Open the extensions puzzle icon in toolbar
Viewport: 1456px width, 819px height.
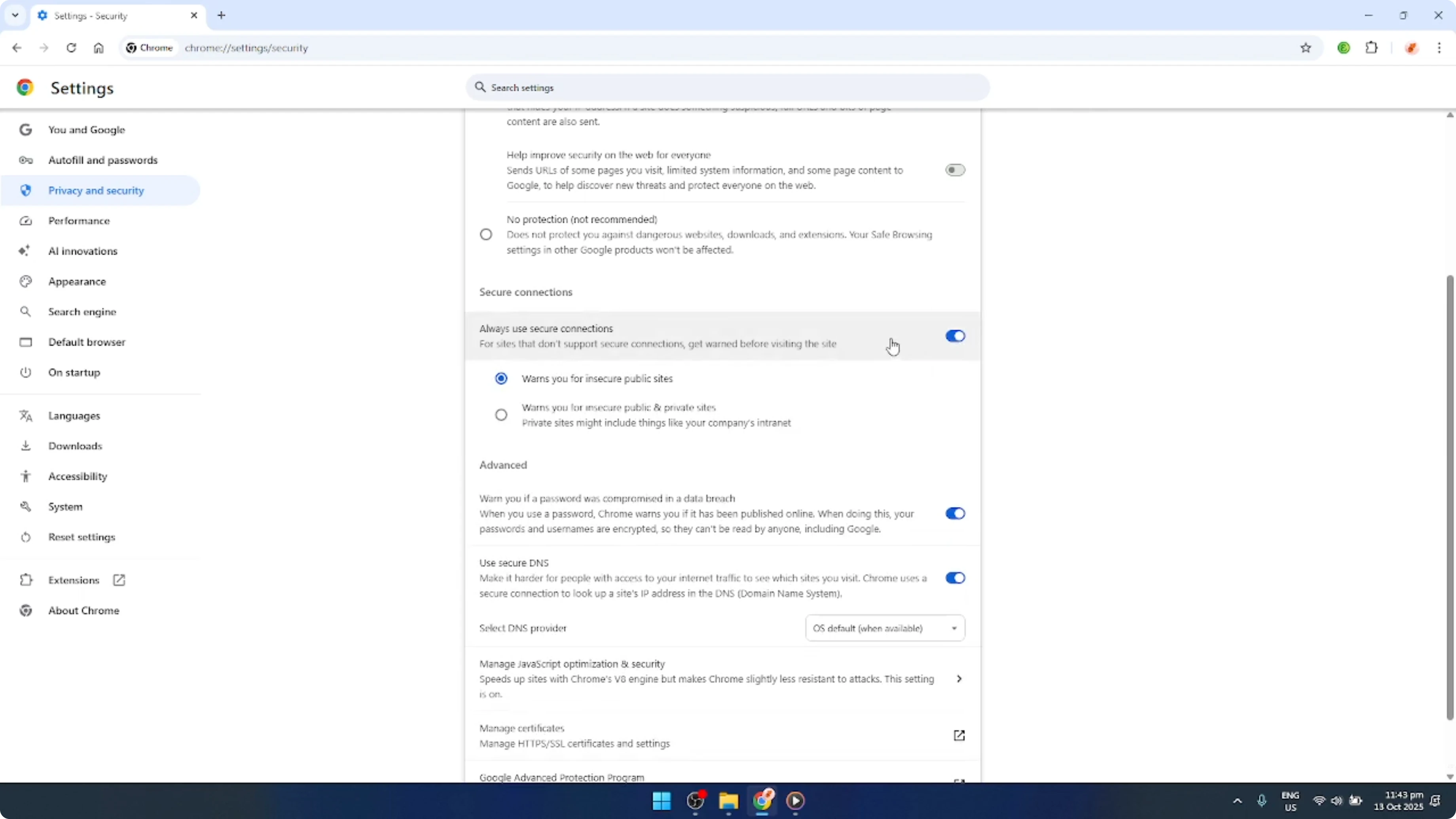click(1373, 47)
